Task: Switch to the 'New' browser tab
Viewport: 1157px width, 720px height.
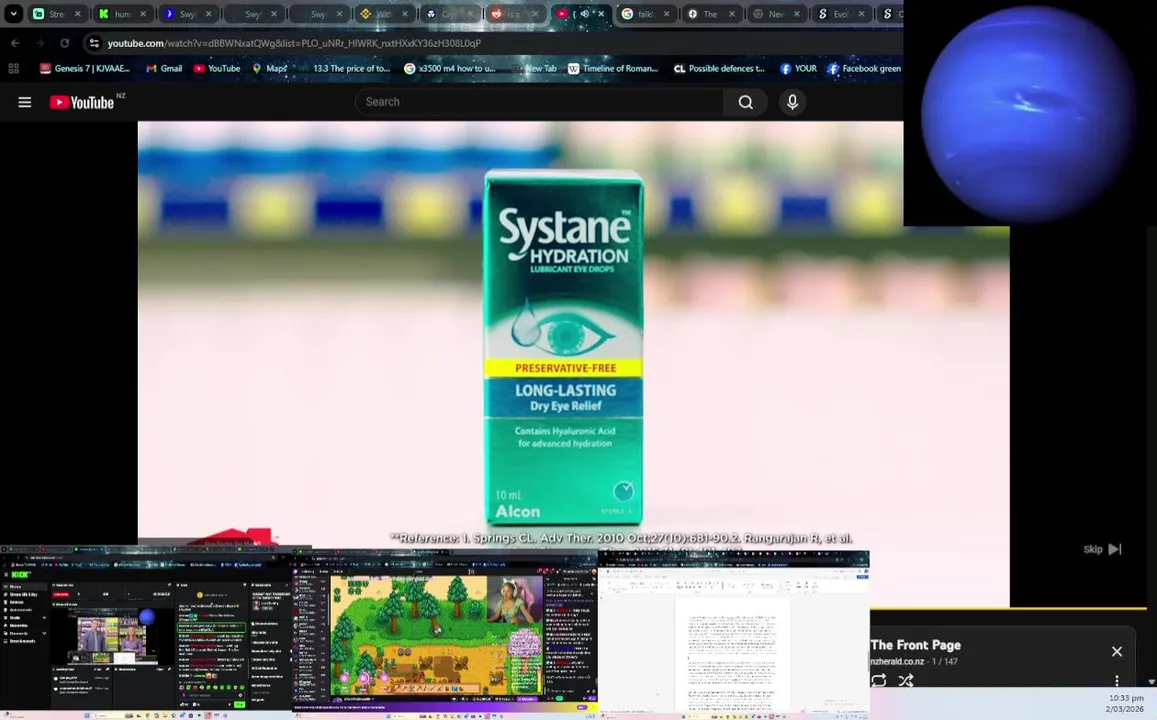Action: tap(776, 14)
